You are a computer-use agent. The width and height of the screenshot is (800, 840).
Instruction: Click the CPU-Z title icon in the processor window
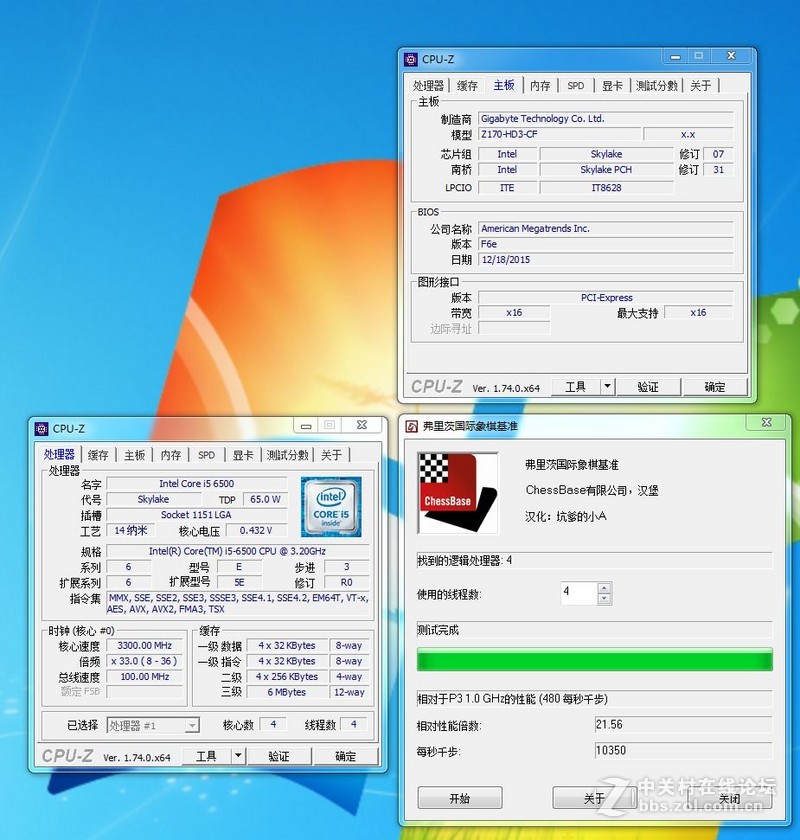[x=41, y=429]
